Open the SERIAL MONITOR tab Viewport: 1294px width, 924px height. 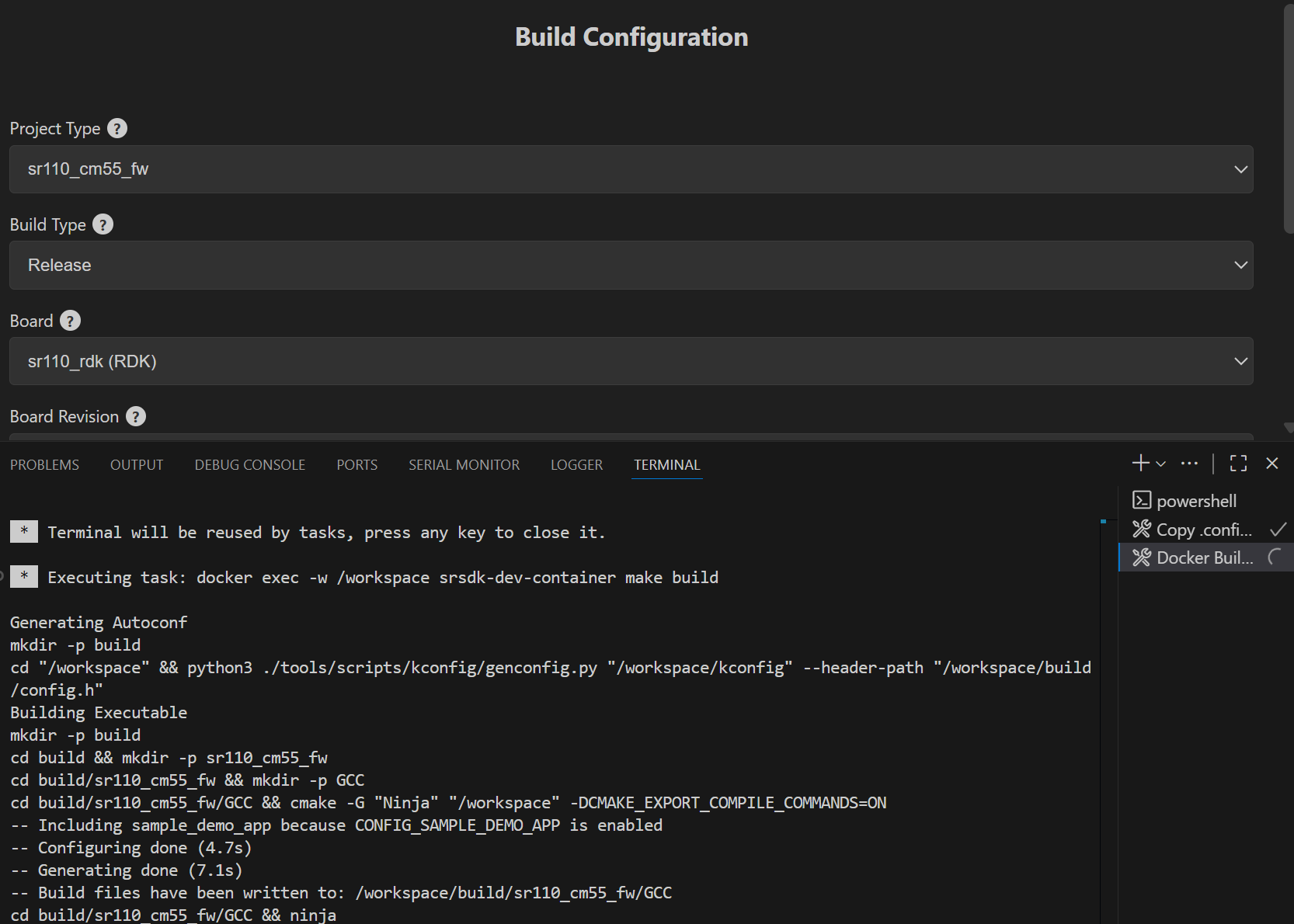point(464,465)
